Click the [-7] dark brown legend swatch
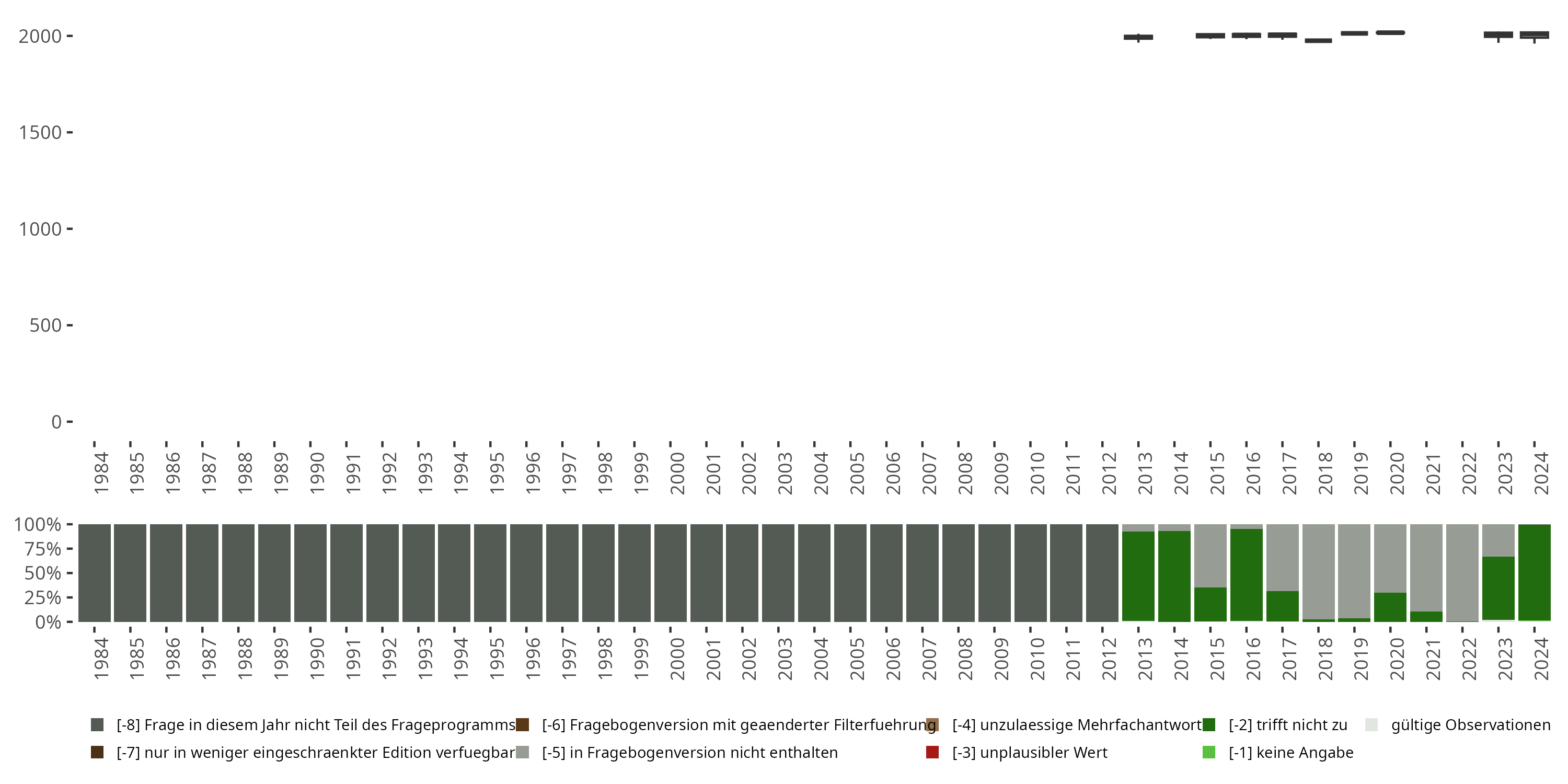Screen dimensions: 1568x784 (97, 752)
